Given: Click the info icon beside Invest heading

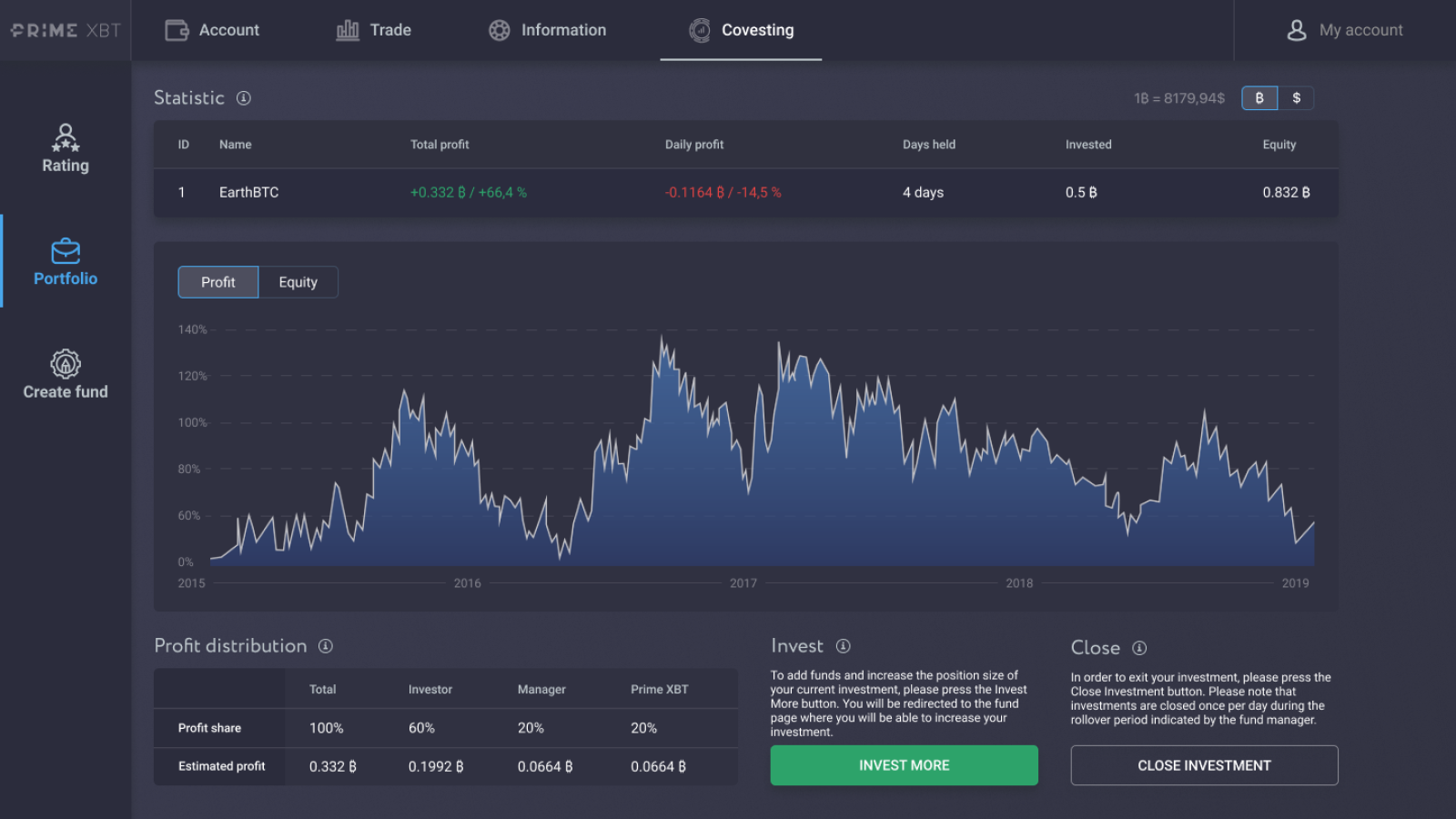Looking at the screenshot, I should pyautogui.click(x=844, y=646).
